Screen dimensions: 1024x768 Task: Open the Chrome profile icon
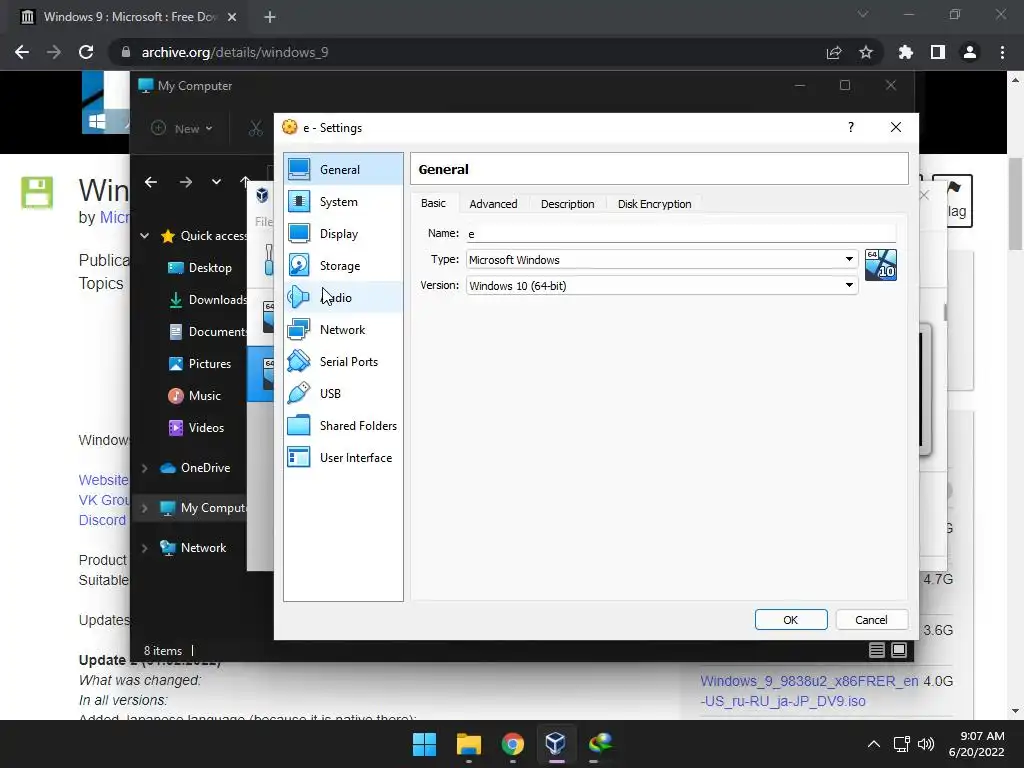pyautogui.click(x=970, y=52)
